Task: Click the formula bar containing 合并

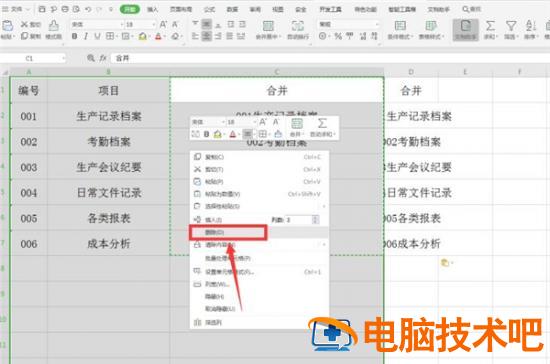Action: click(x=330, y=58)
